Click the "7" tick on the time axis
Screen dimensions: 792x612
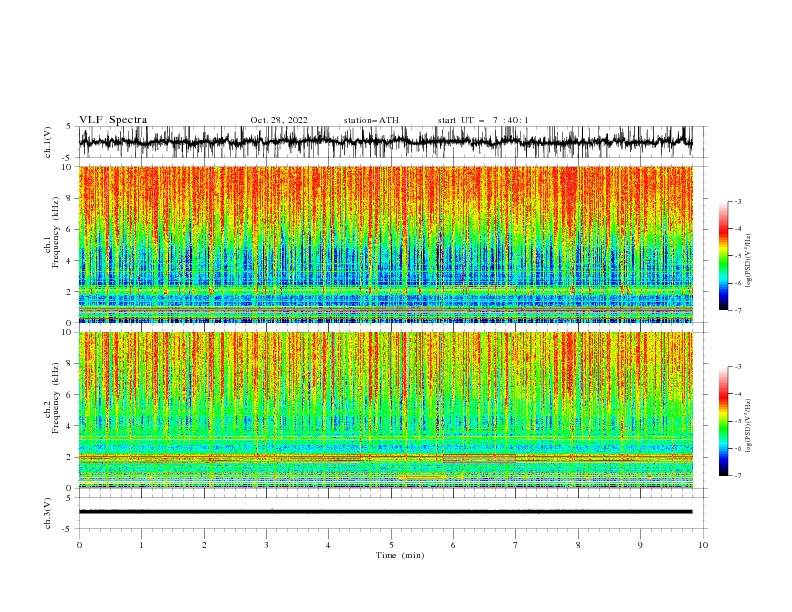click(x=516, y=545)
